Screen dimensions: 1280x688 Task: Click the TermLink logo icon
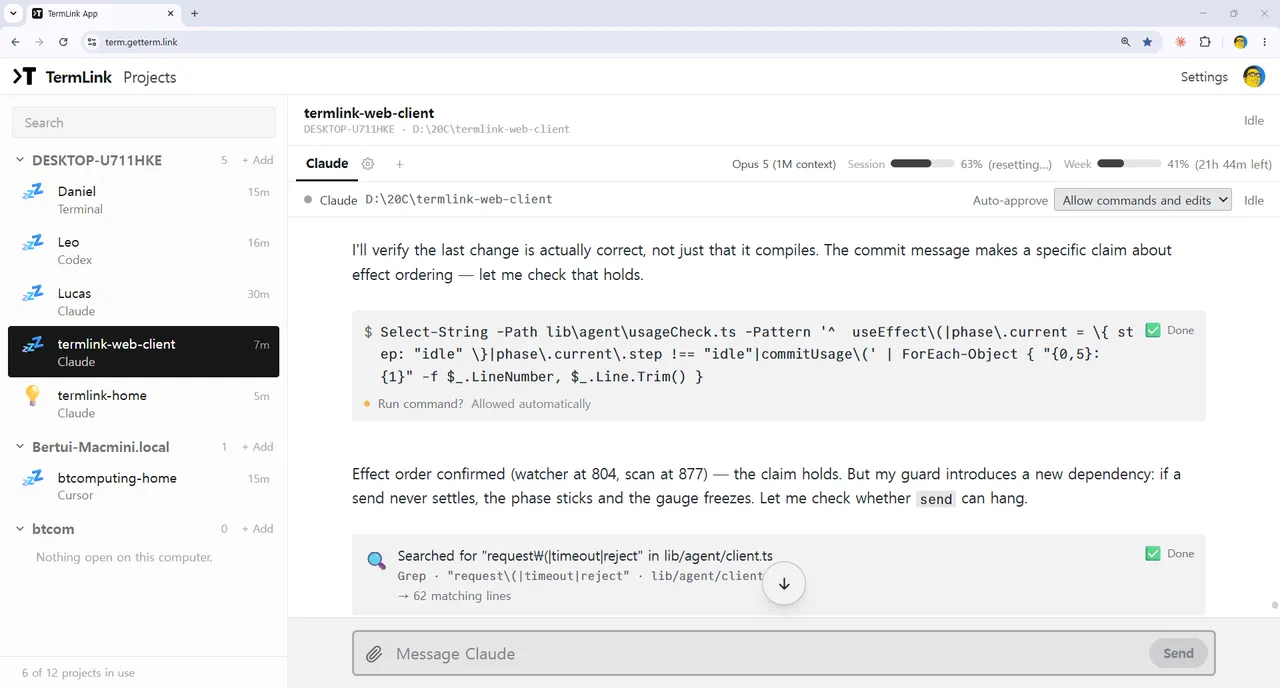[x=24, y=77]
